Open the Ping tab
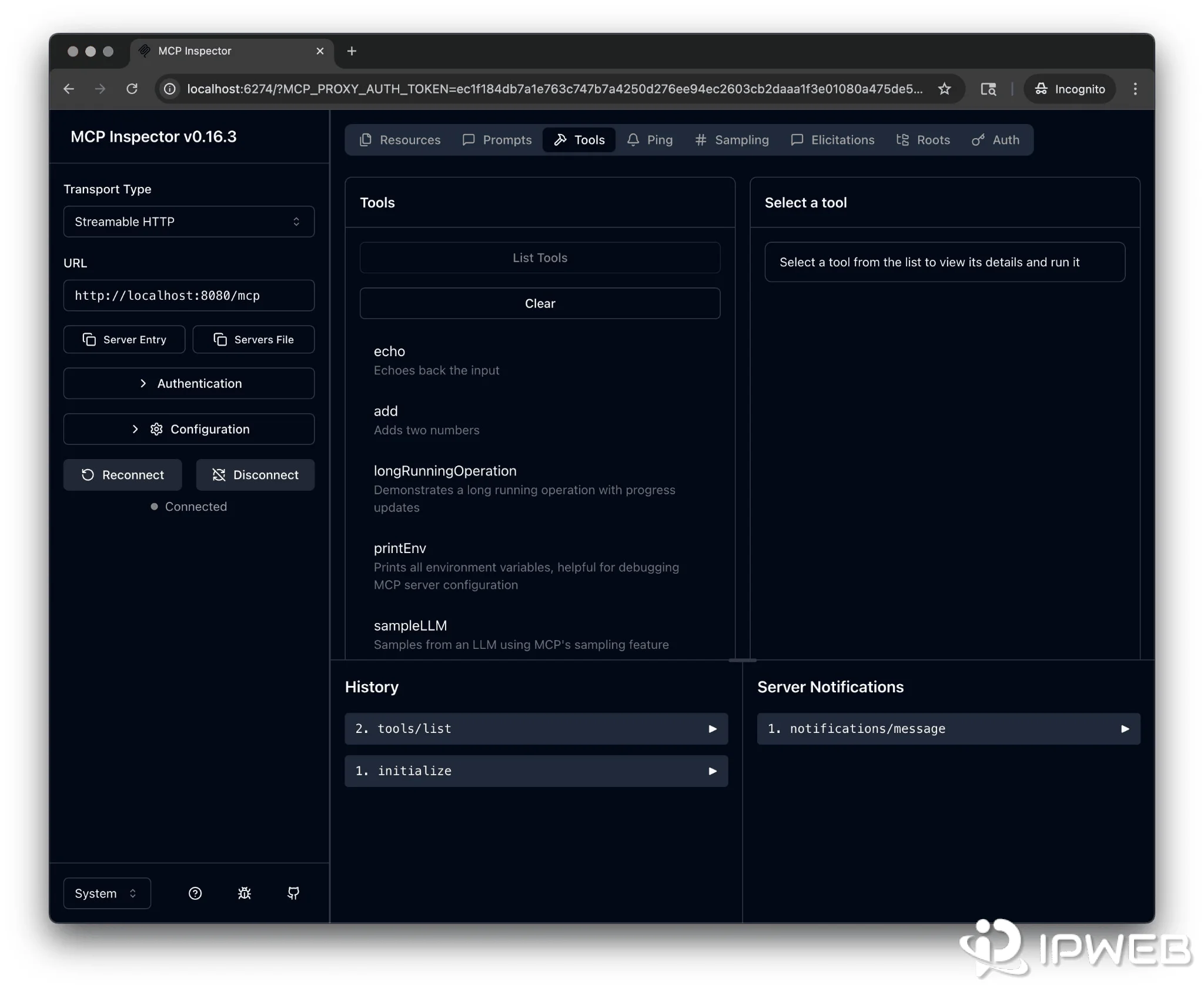The width and height of the screenshot is (1204, 988). (x=650, y=140)
